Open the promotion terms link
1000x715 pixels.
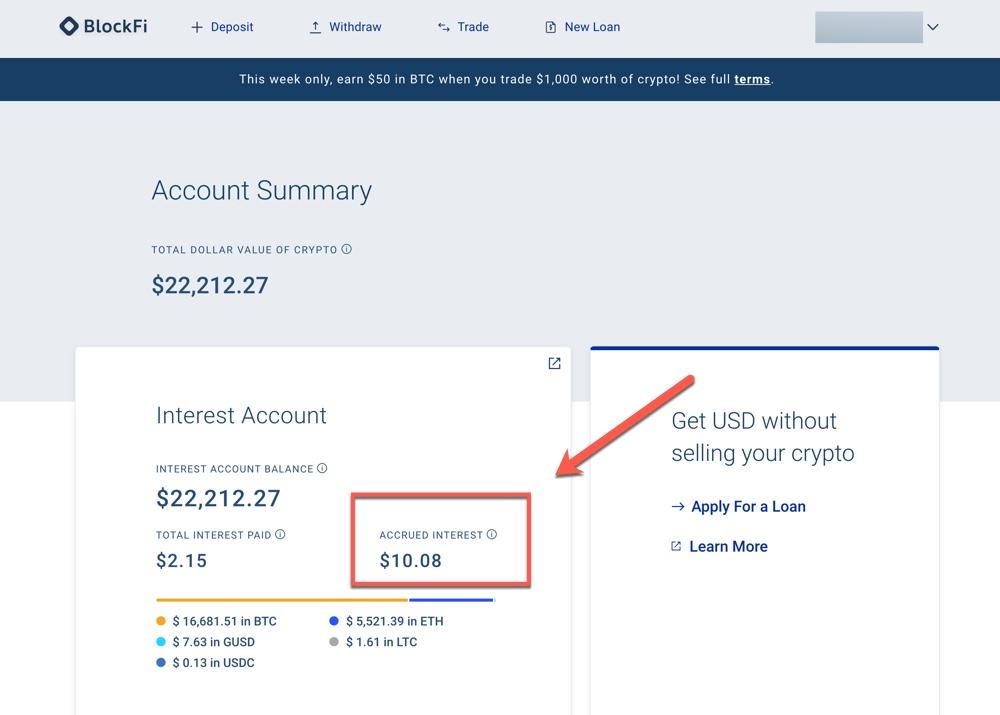coord(752,79)
